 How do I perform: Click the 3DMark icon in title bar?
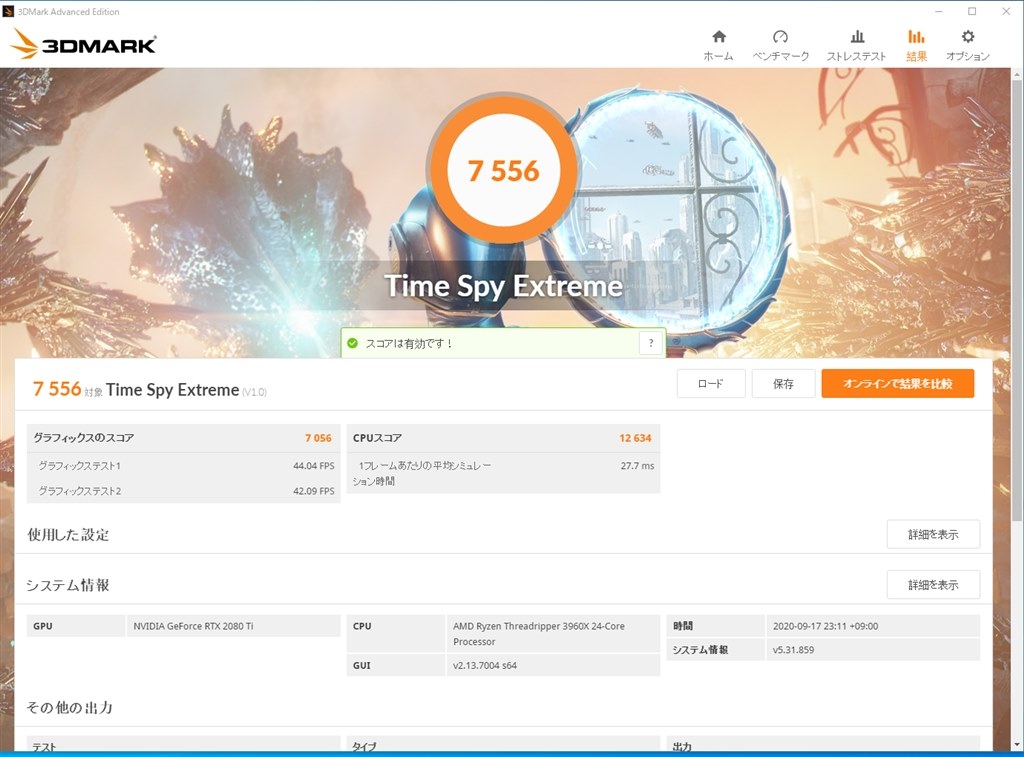[8, 12]
